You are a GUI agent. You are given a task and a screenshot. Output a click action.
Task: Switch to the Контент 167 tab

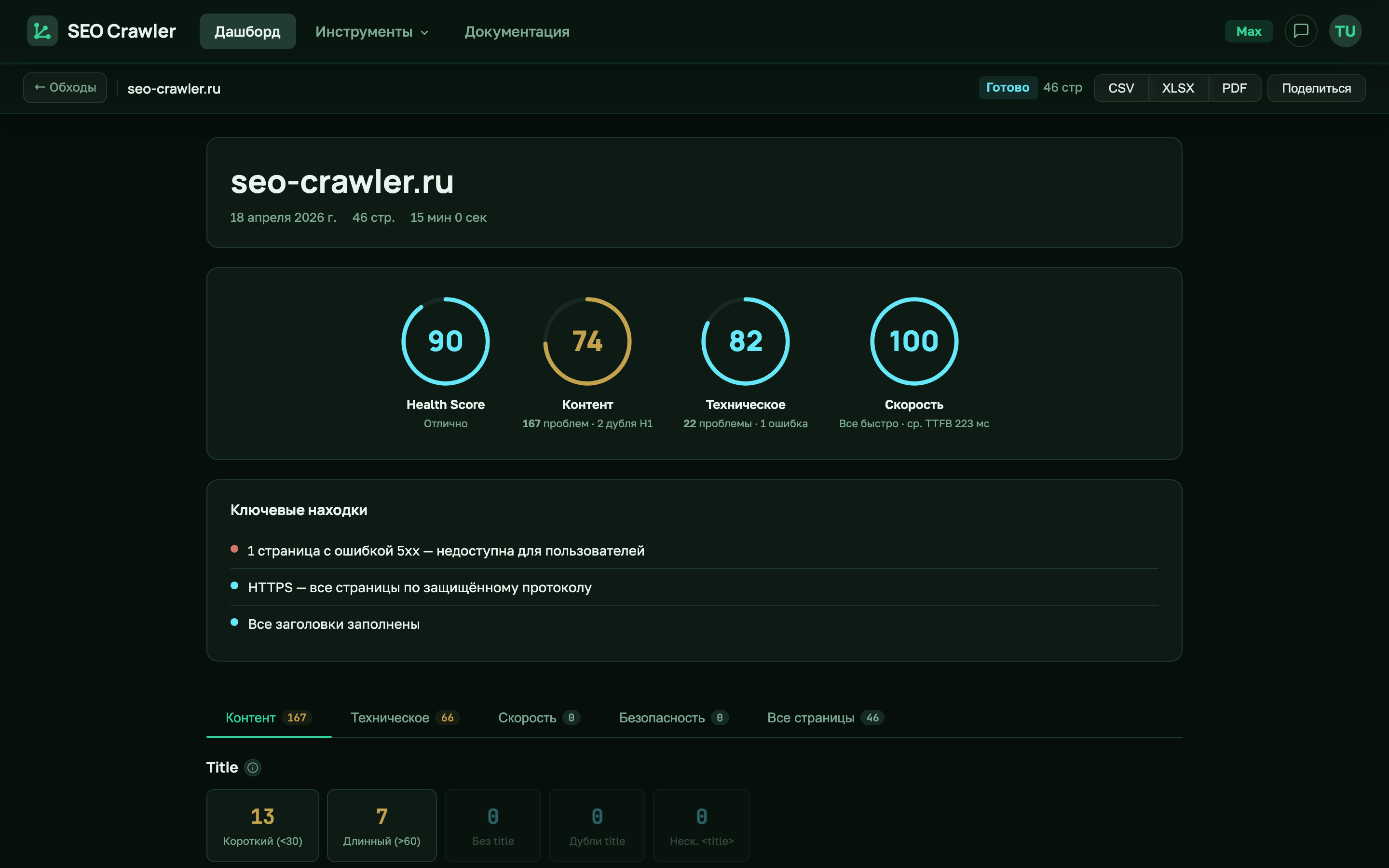click(x=269, y=718)
